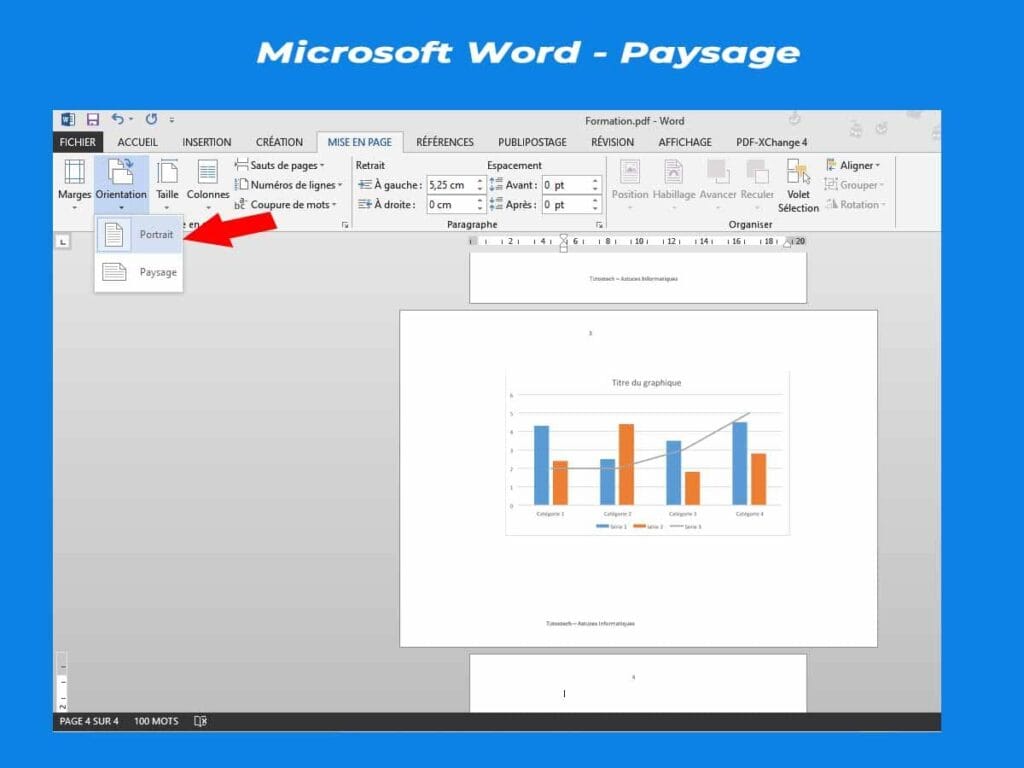This screenshot has height=768, width=1024.
Task: Click the Undo arrow icon
Action: click(118, 120)
